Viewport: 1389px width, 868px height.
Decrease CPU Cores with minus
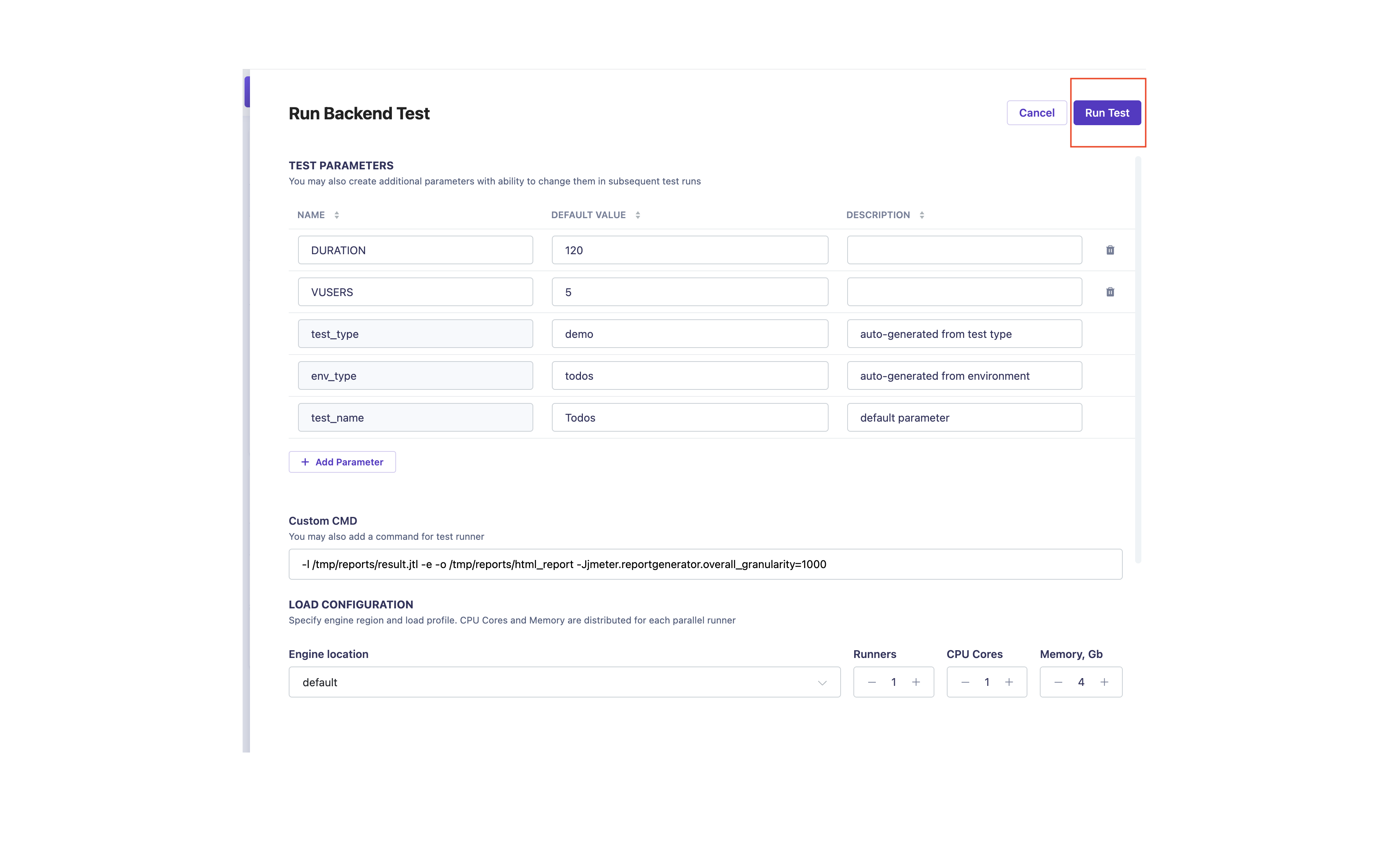[965, 682]
